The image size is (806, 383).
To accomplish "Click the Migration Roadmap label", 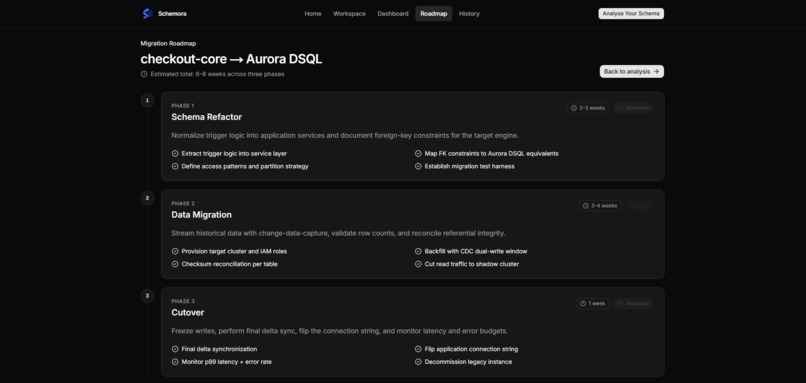I will click(168, 44).
